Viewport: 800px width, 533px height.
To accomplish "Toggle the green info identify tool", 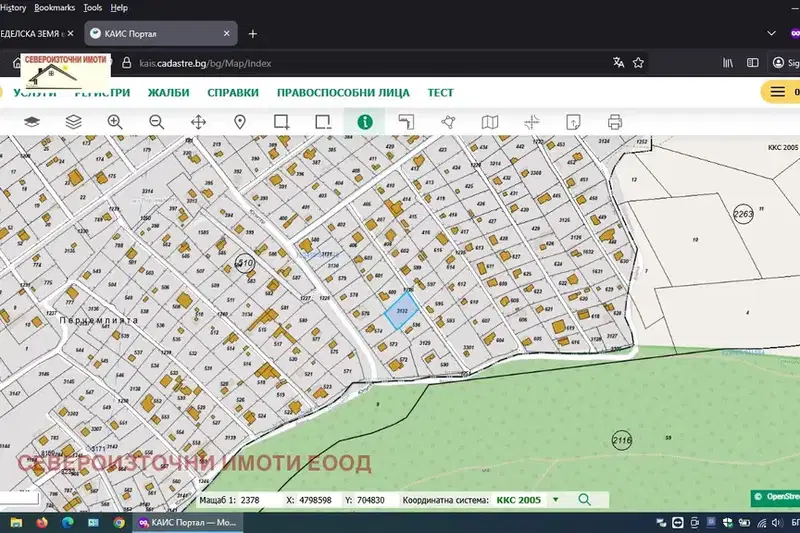I will 365,122.
